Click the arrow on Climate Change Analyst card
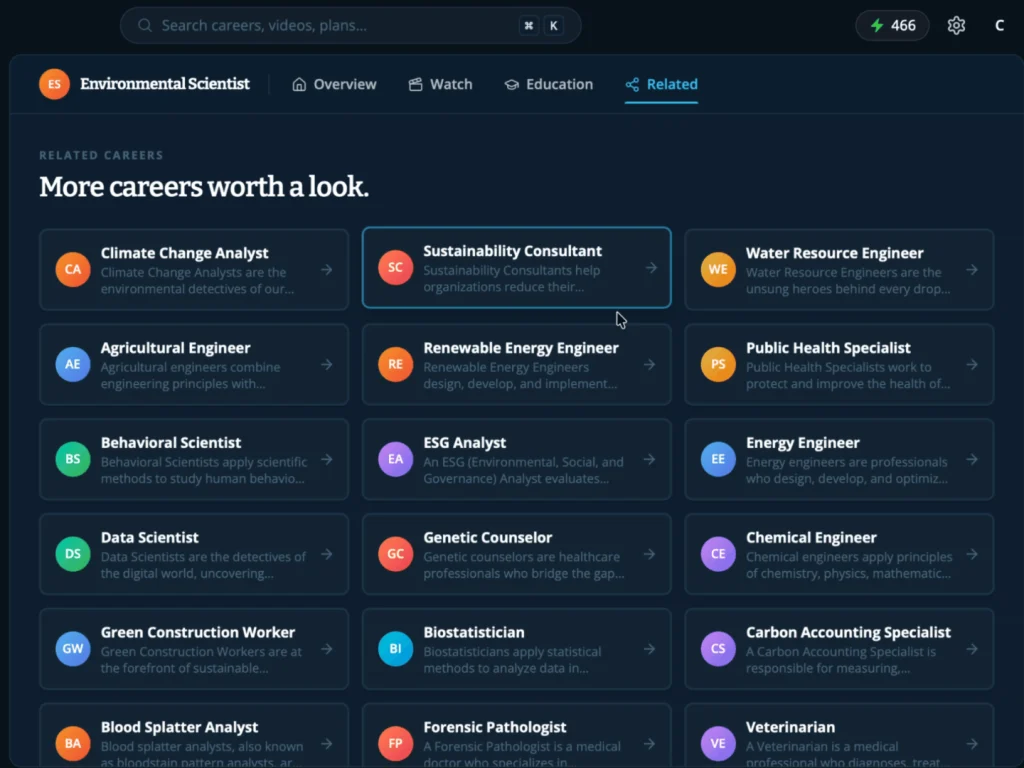 click(x=327, y=270)
